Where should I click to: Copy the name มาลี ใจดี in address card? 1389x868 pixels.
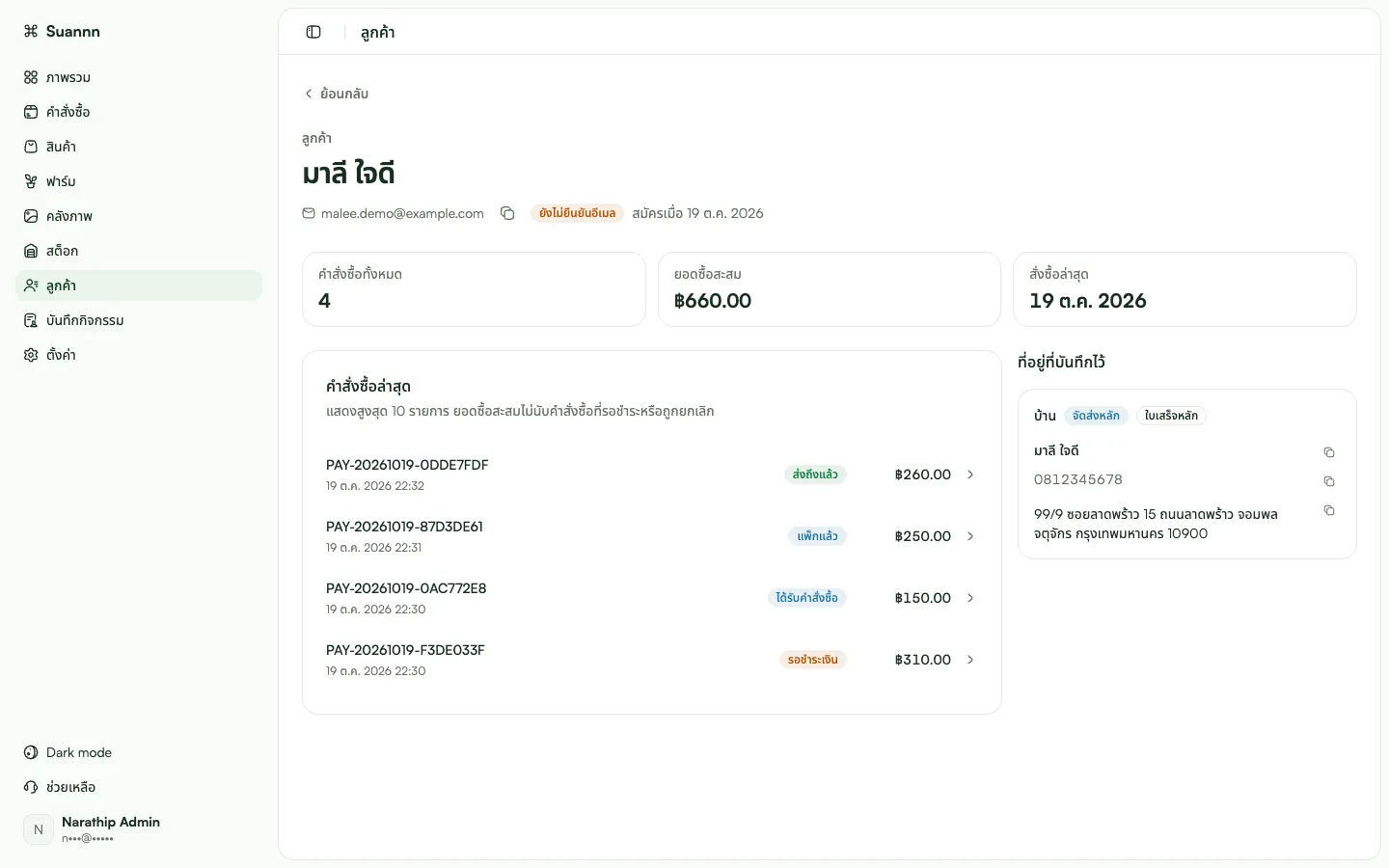(1329, 452)
